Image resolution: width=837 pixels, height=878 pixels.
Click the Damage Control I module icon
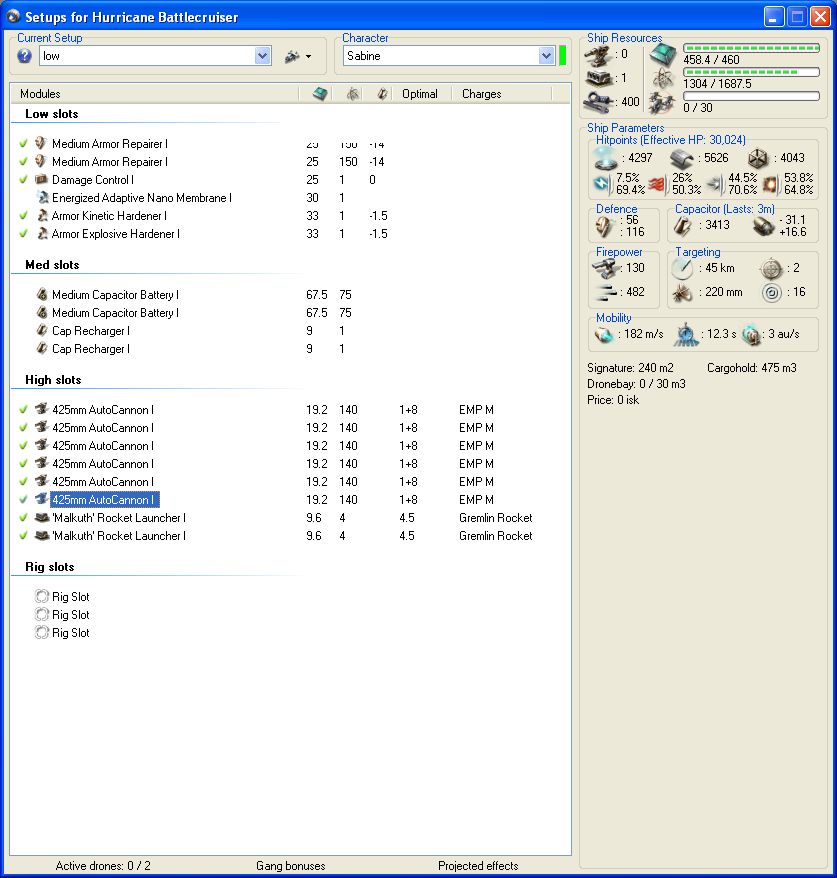(41, 179)
